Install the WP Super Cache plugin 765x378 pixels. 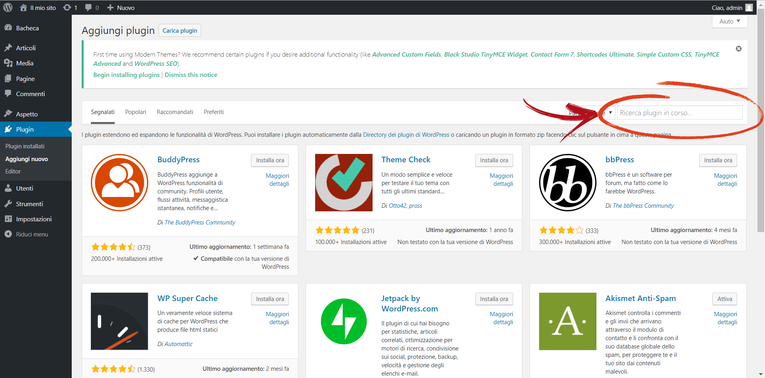coord(270,299)
